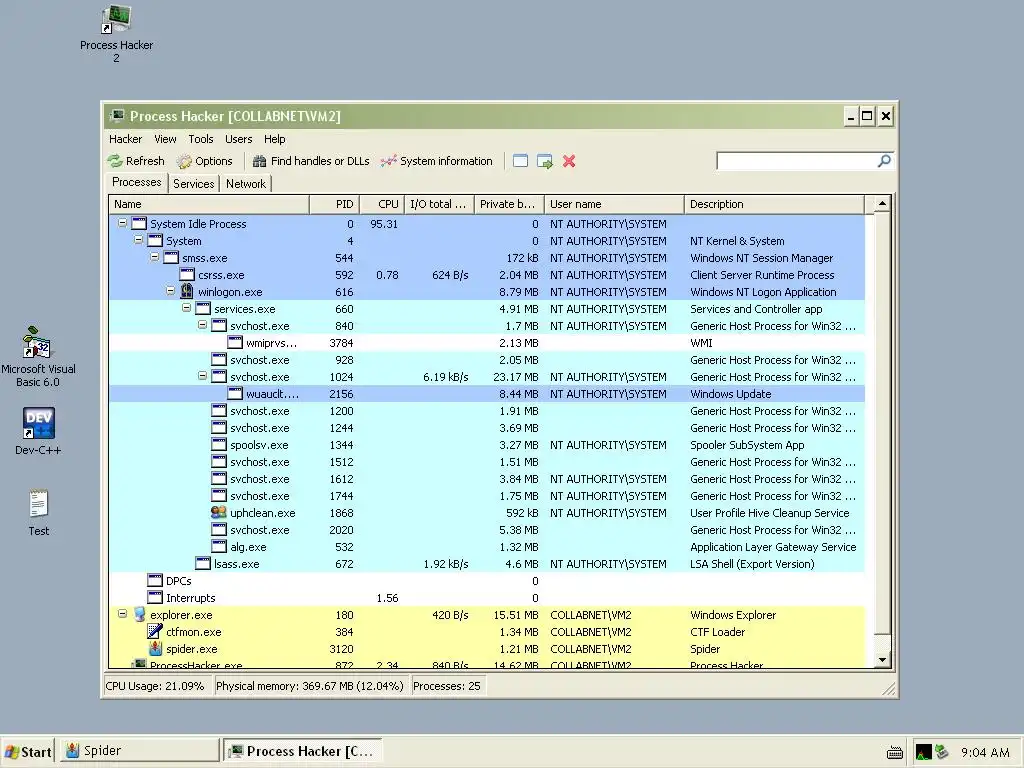Select the explorer.exe process icon

point(139,615)
